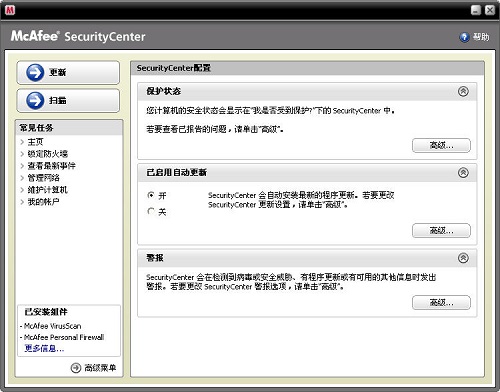Open the More Info (更多信息) link
Image resolution: width=500 pixels, height=392 pixels.
(x=44, y=348)
